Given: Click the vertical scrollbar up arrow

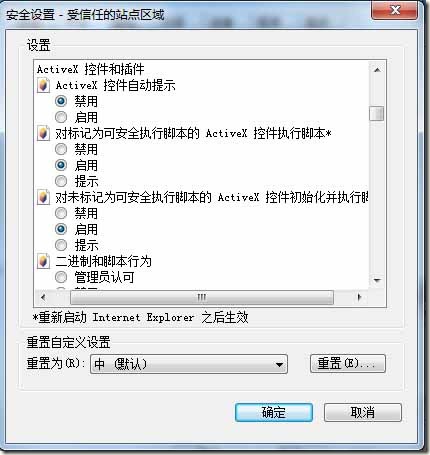Looking at the screenshot, I should pos(377,70).
